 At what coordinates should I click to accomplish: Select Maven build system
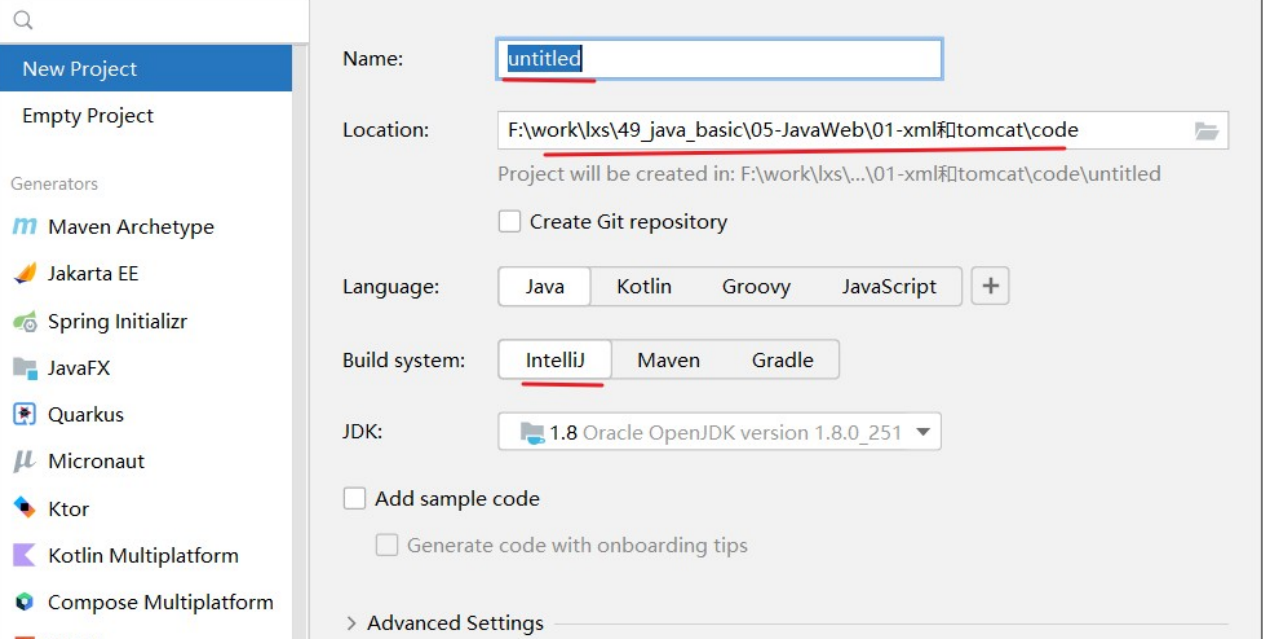point(668,360)
